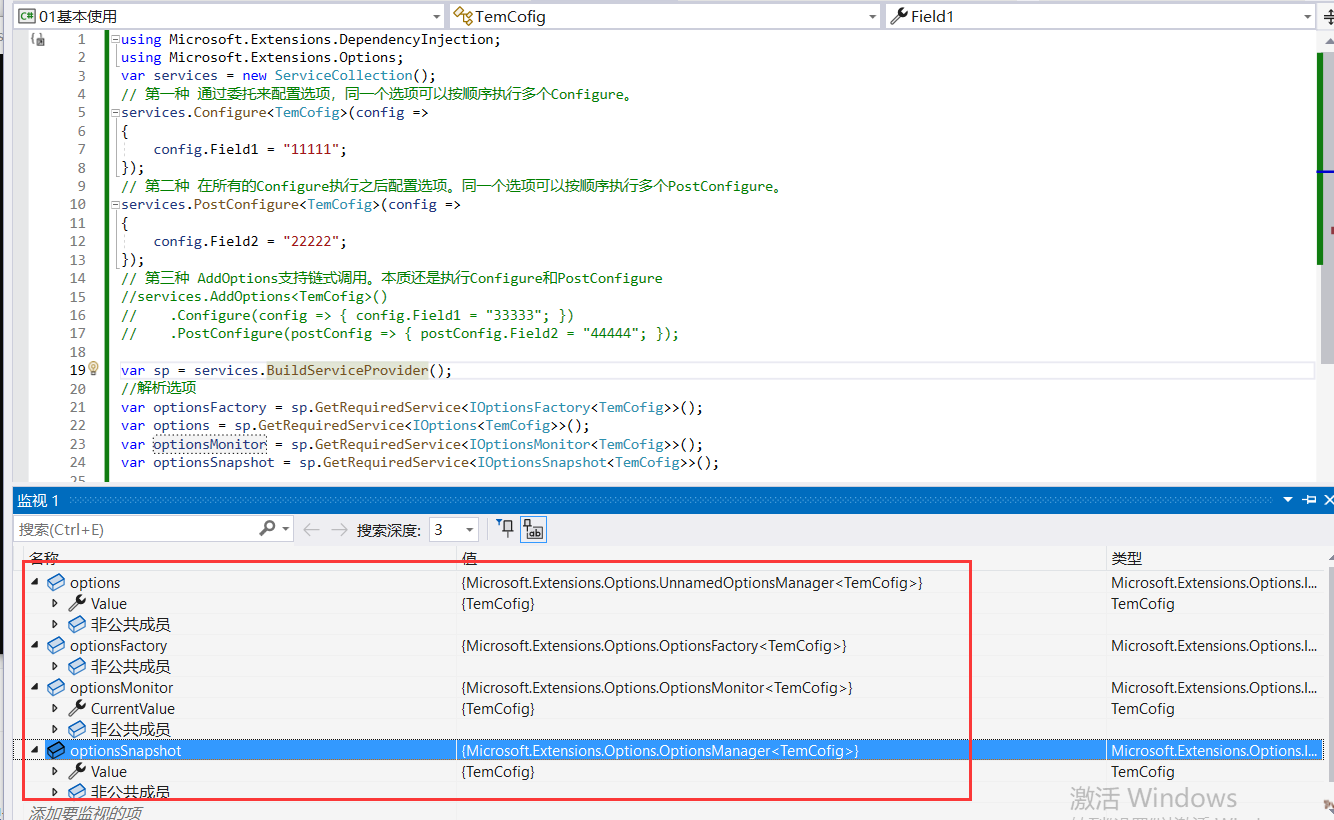Open the TemCofig type dropdown

pyautogui.click(x=873, y=17)
